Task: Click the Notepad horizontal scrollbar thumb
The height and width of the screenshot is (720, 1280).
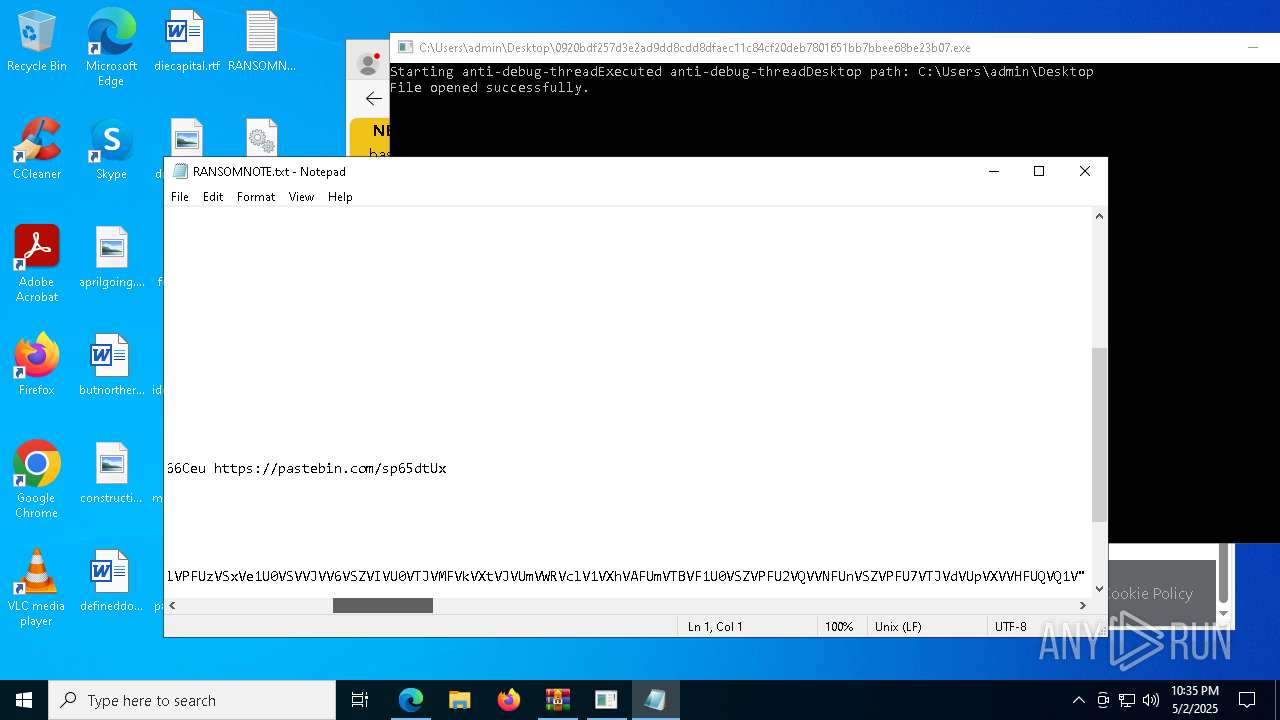Action: [x=383, y=605]
